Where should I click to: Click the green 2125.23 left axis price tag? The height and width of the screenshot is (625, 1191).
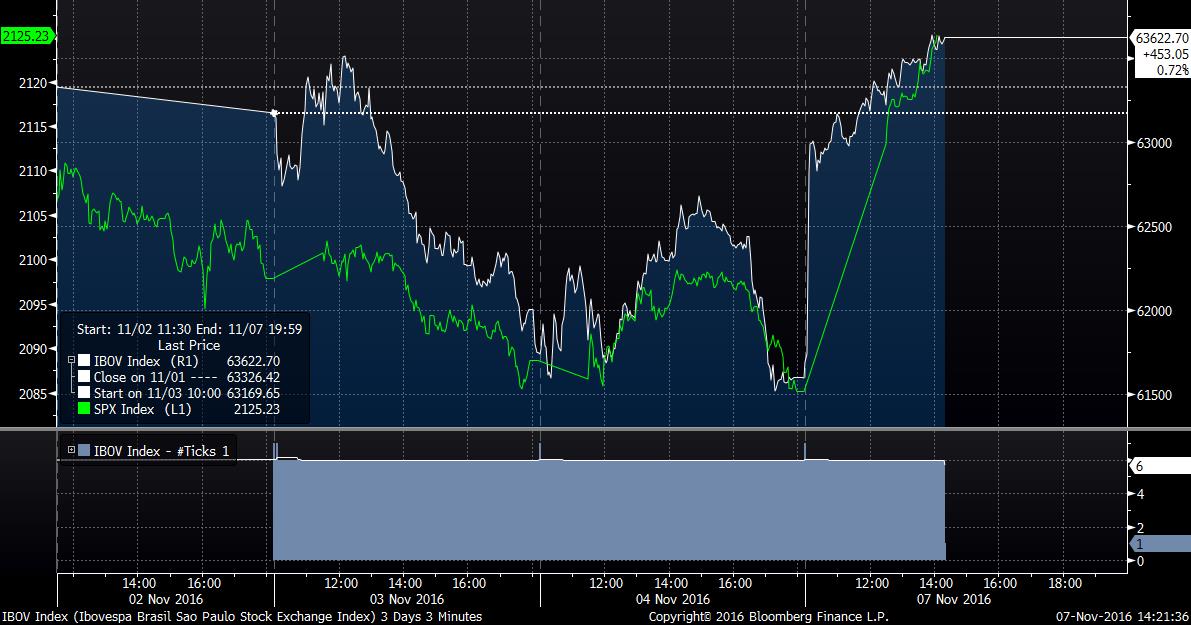point(27,37)
